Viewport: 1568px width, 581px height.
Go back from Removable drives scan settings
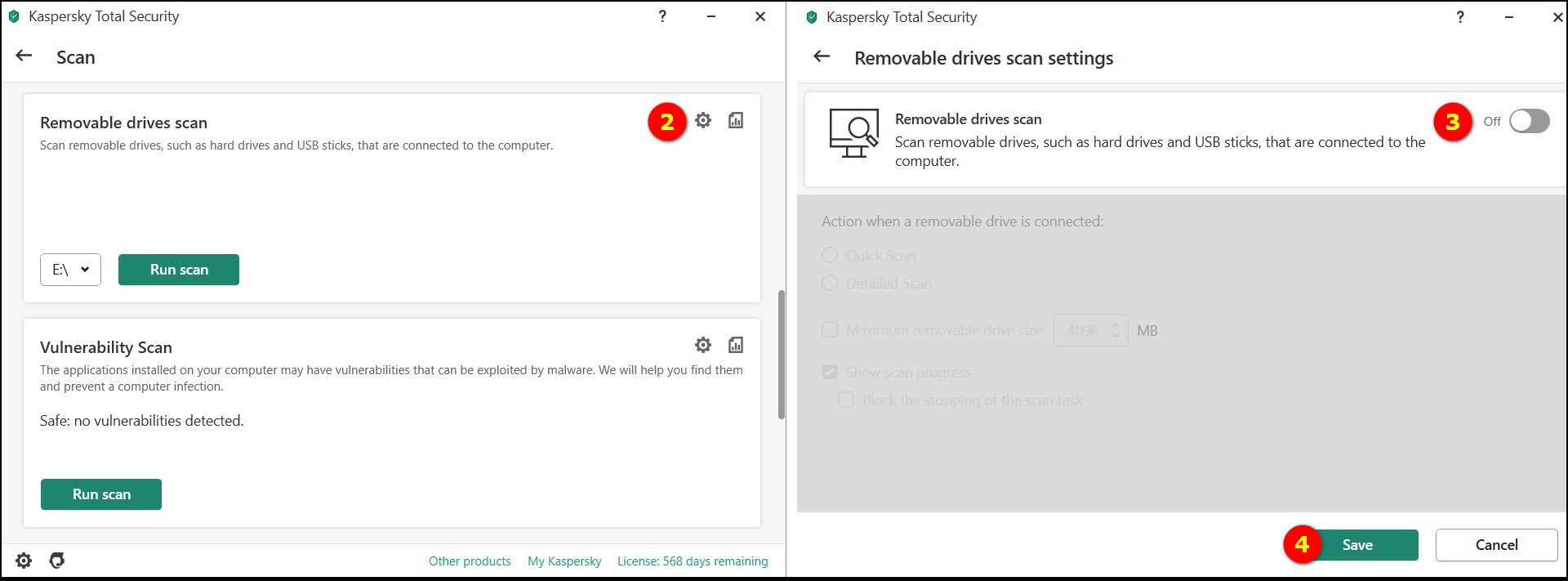(822, 56)
